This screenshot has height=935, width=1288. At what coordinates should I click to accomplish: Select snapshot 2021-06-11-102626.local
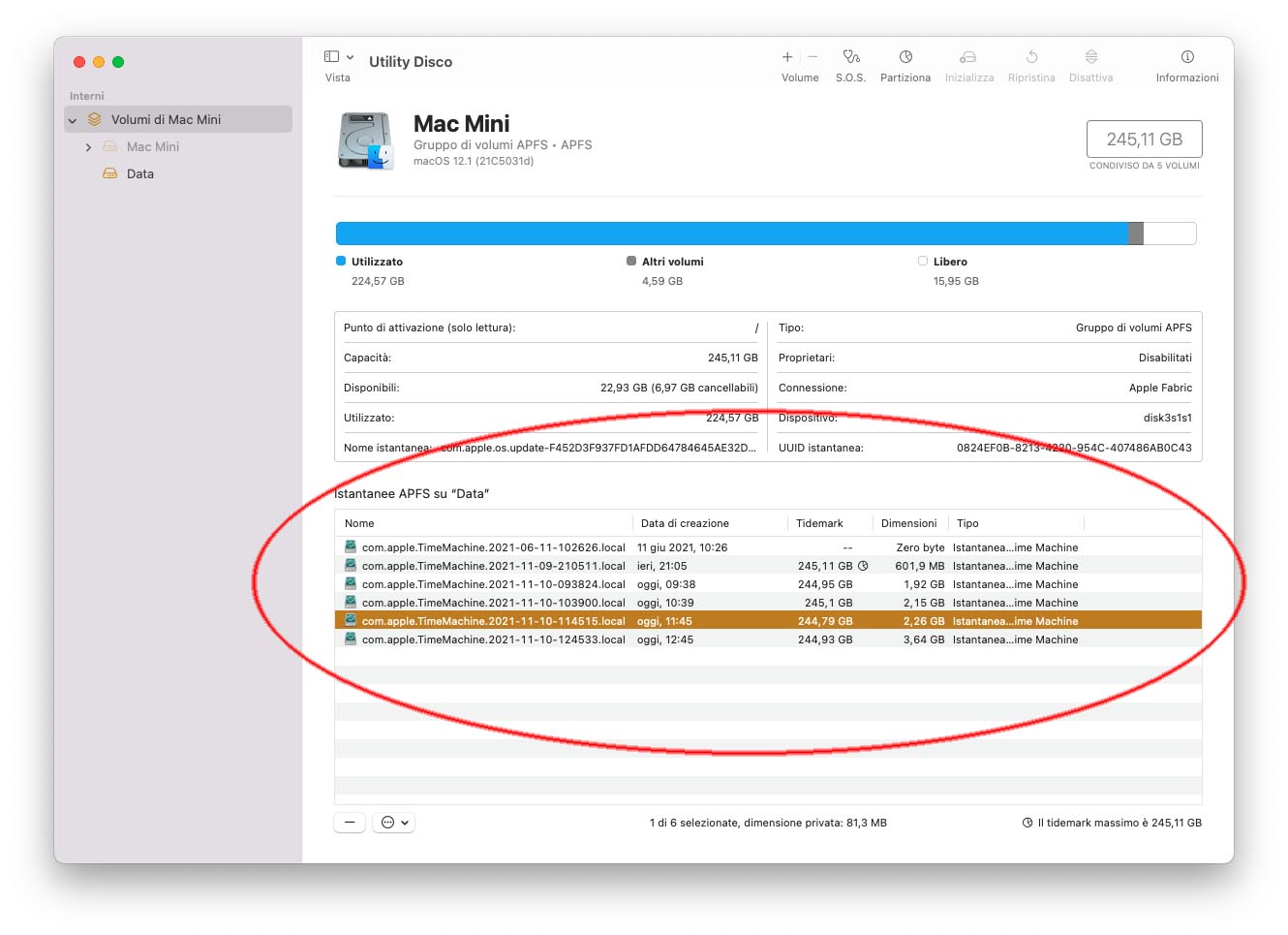[x=768, y=547]
